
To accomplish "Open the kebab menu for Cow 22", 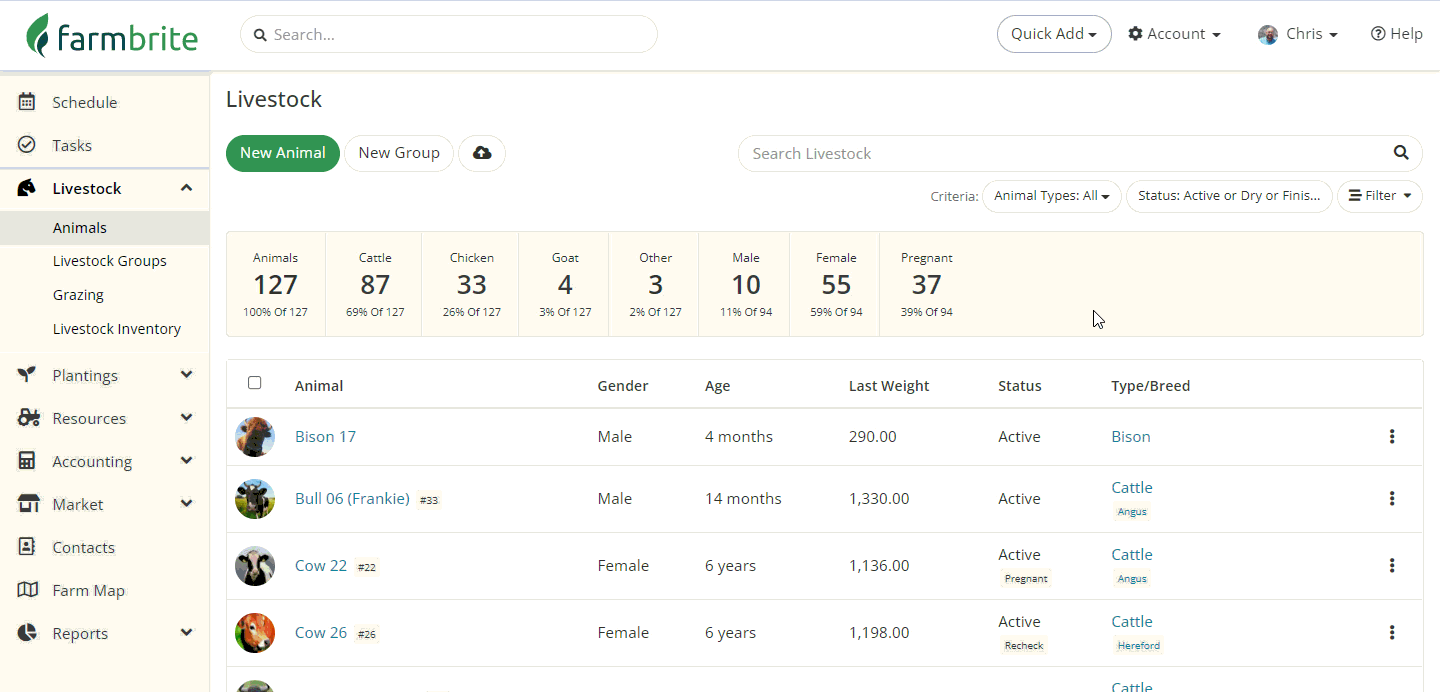I will click(1391, 566).
